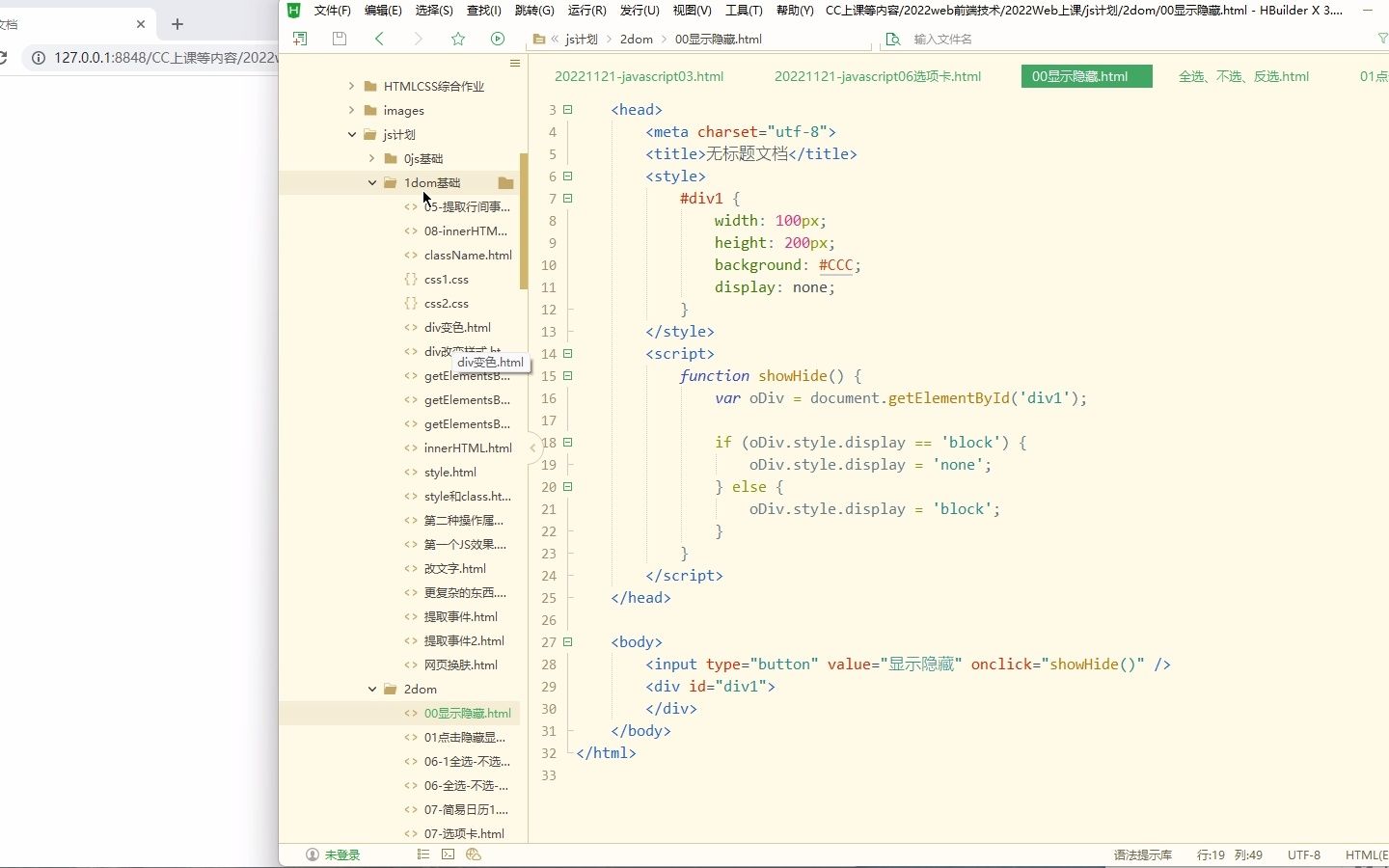Click the bookmark star icon
Viewport: 1389px width, 868px height.
tap(458, 39)
